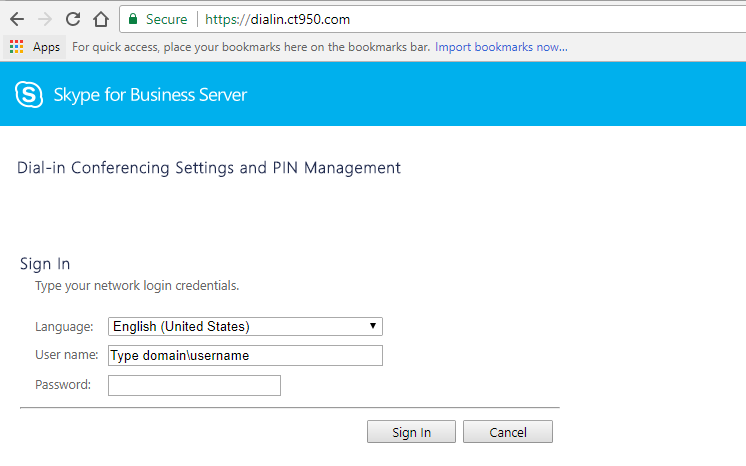Click the Sign In button
This screenshot has height=466, width=746.
pos(411,432)
